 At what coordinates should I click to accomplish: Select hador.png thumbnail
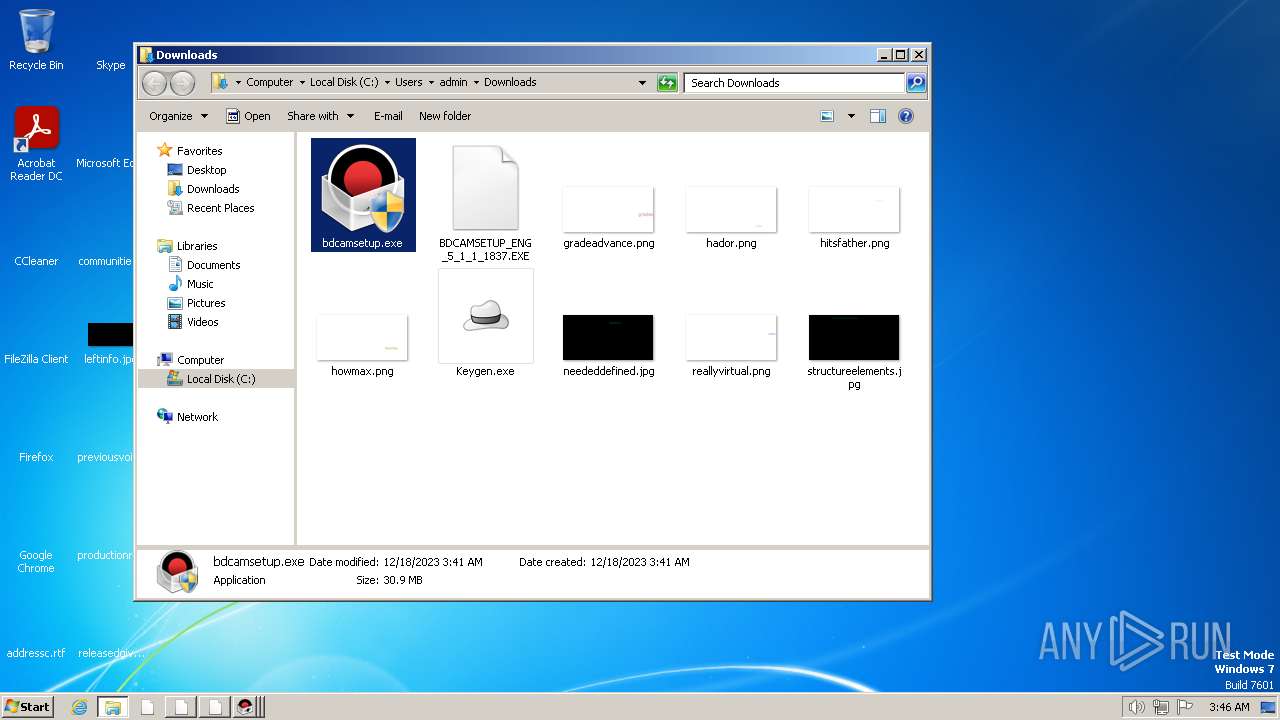coord(731,209)
